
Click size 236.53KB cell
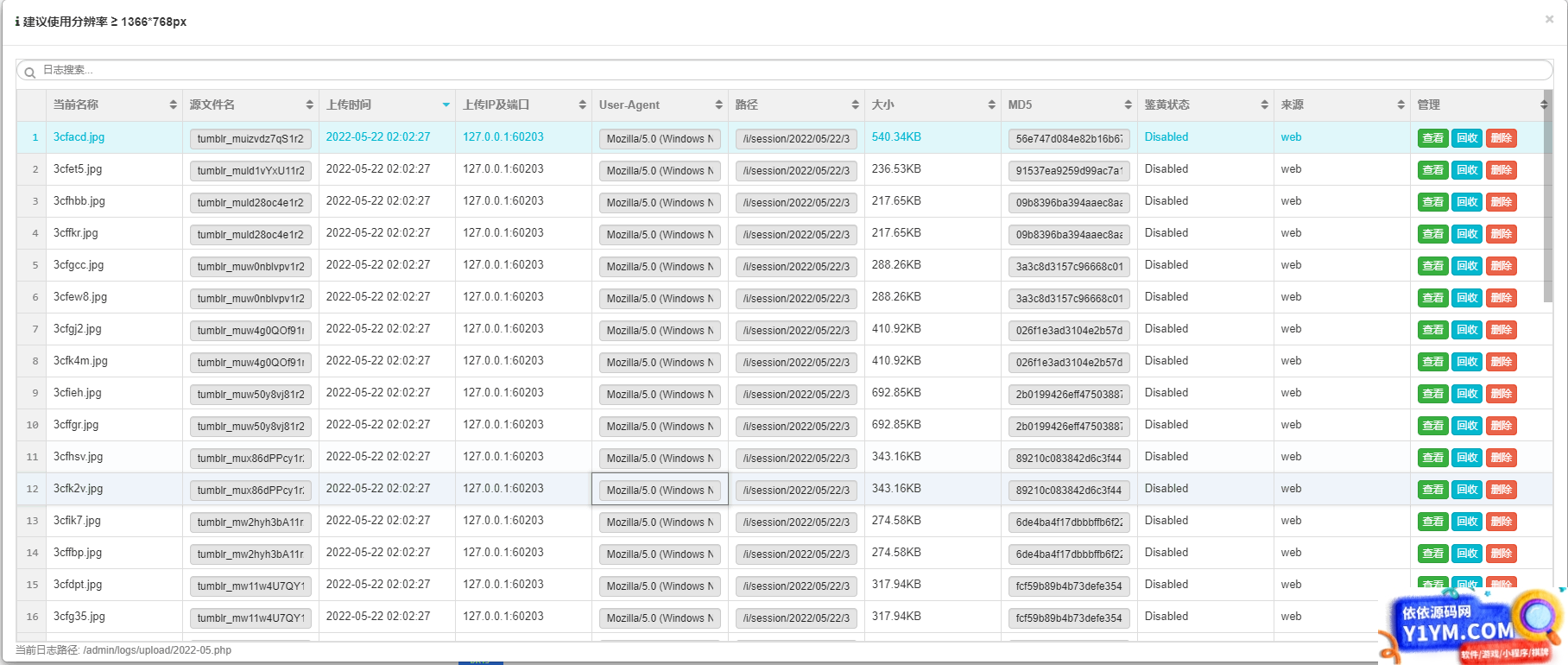click(x=896, y=169)
